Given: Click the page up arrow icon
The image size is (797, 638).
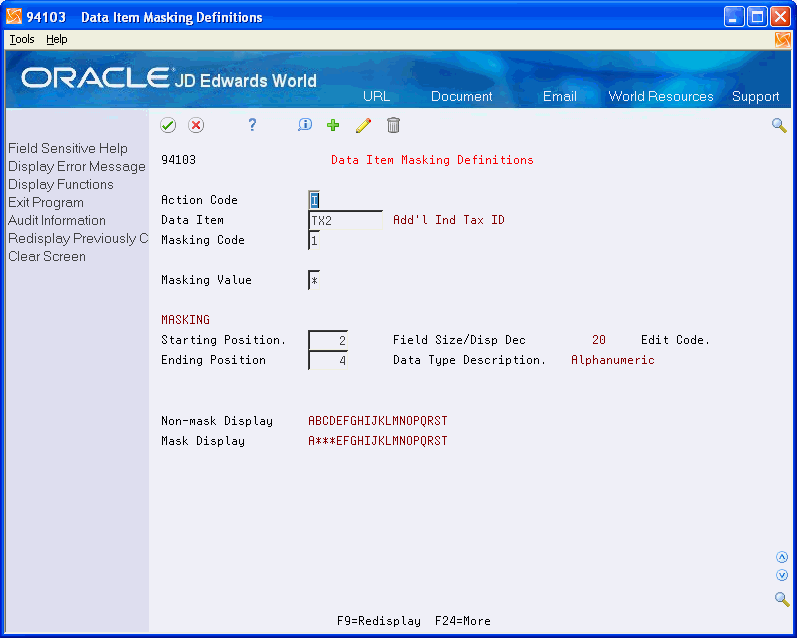Looking at the screenshot, I should (x=782, y=557).
